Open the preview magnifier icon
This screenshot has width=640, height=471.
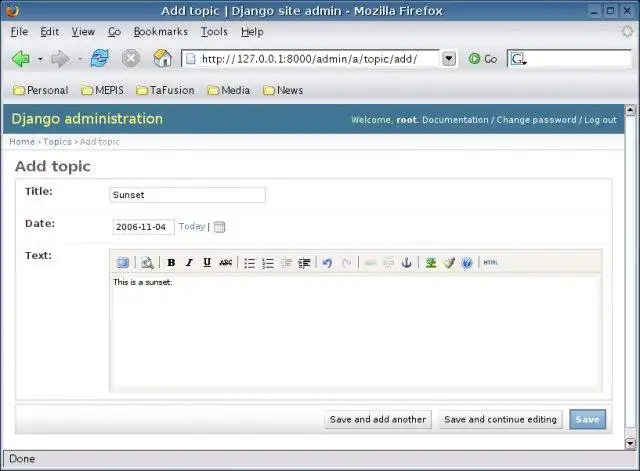click(x=147, y=262)
